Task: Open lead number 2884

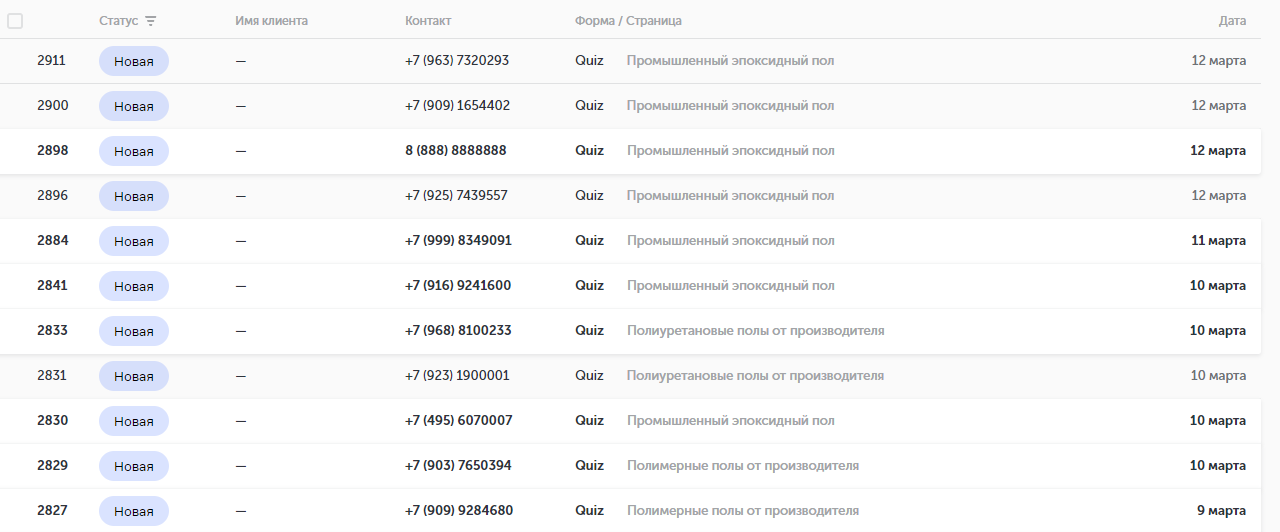Action: coord(53,240)
